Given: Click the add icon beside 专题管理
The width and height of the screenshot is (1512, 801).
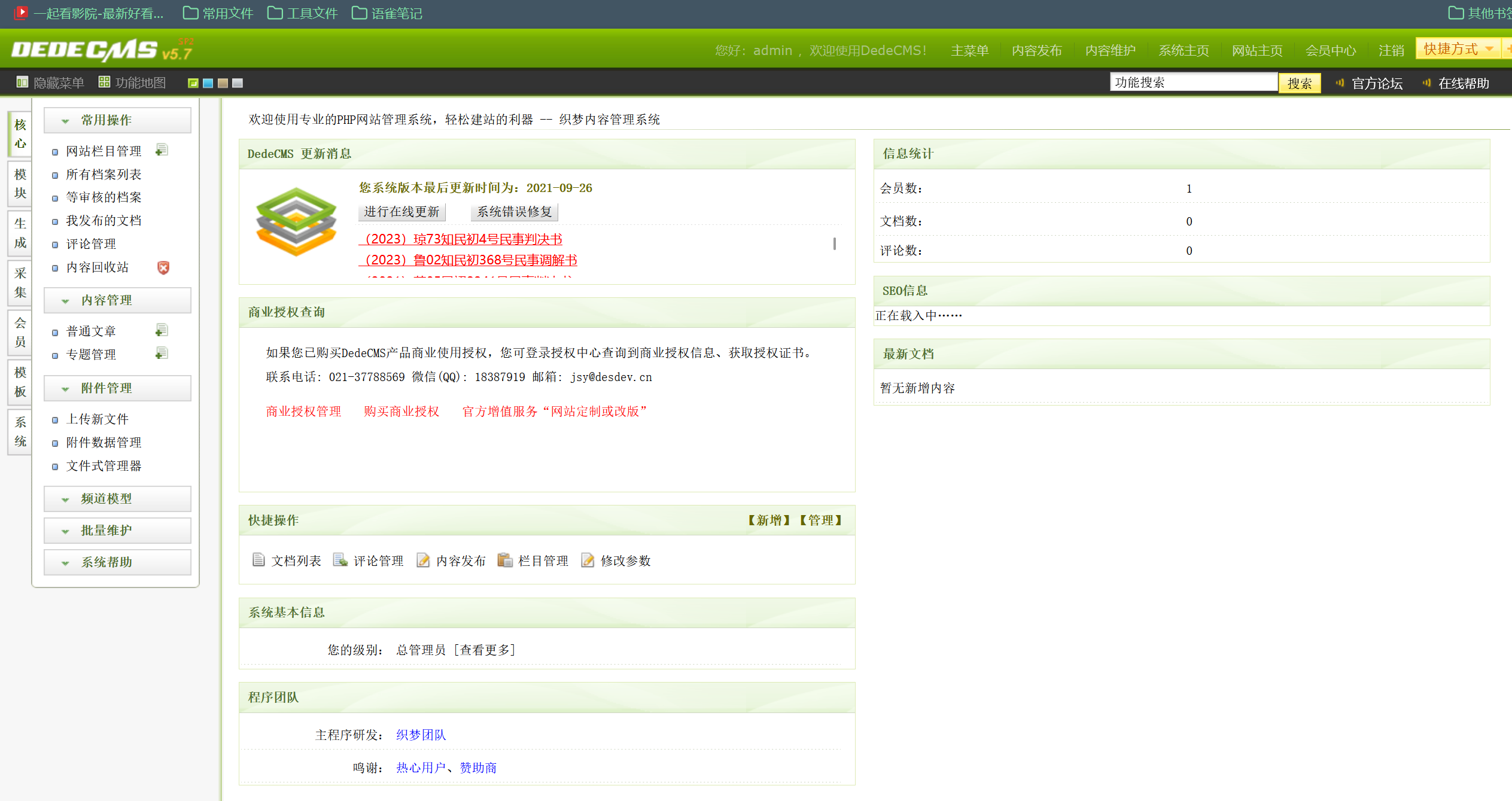Looking at the screenshot, I should pos(162,354).
